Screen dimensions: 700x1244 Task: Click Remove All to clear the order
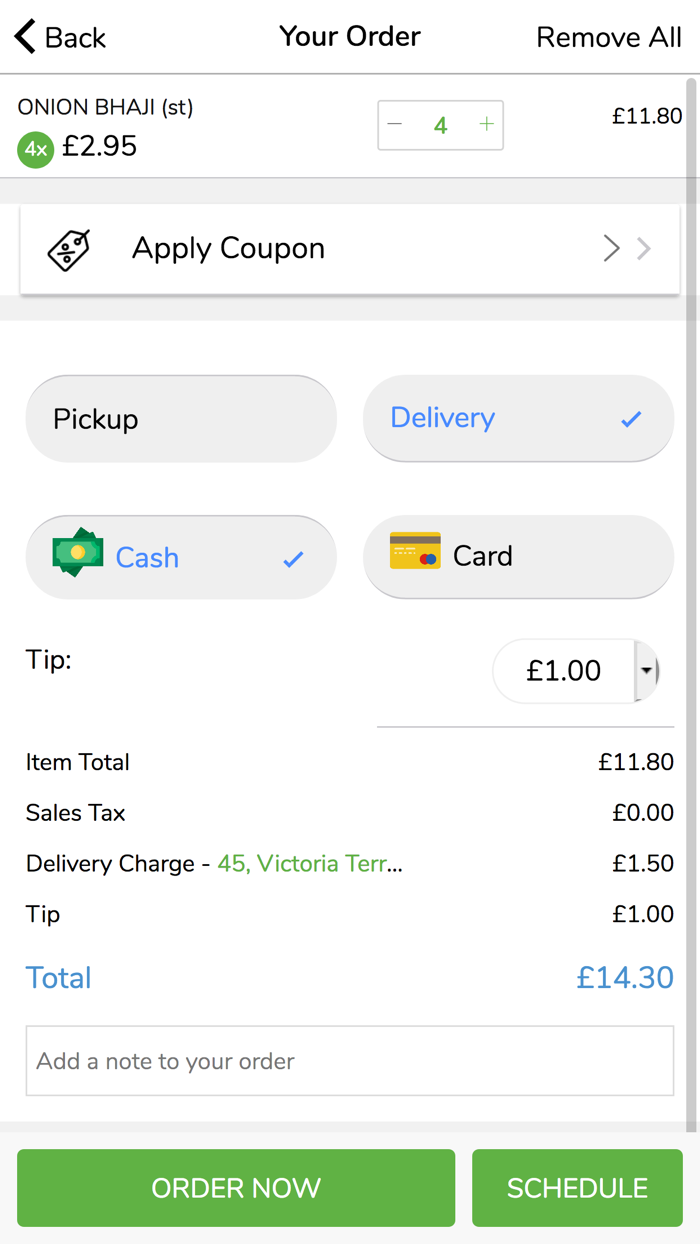[608, 37]
